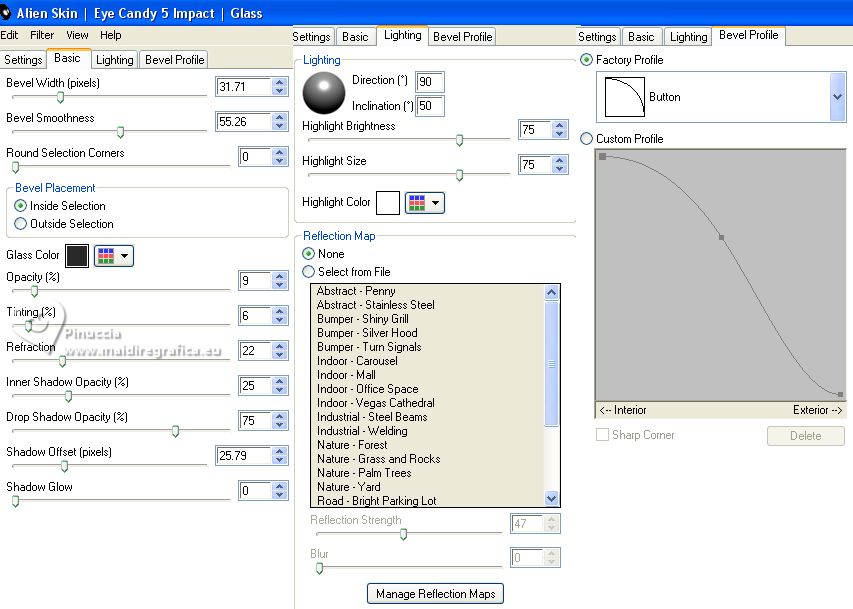This screenshot has width=853, height=609.
Task: Adjust Refraction value spinner arrows
Action: coord(280,350)
